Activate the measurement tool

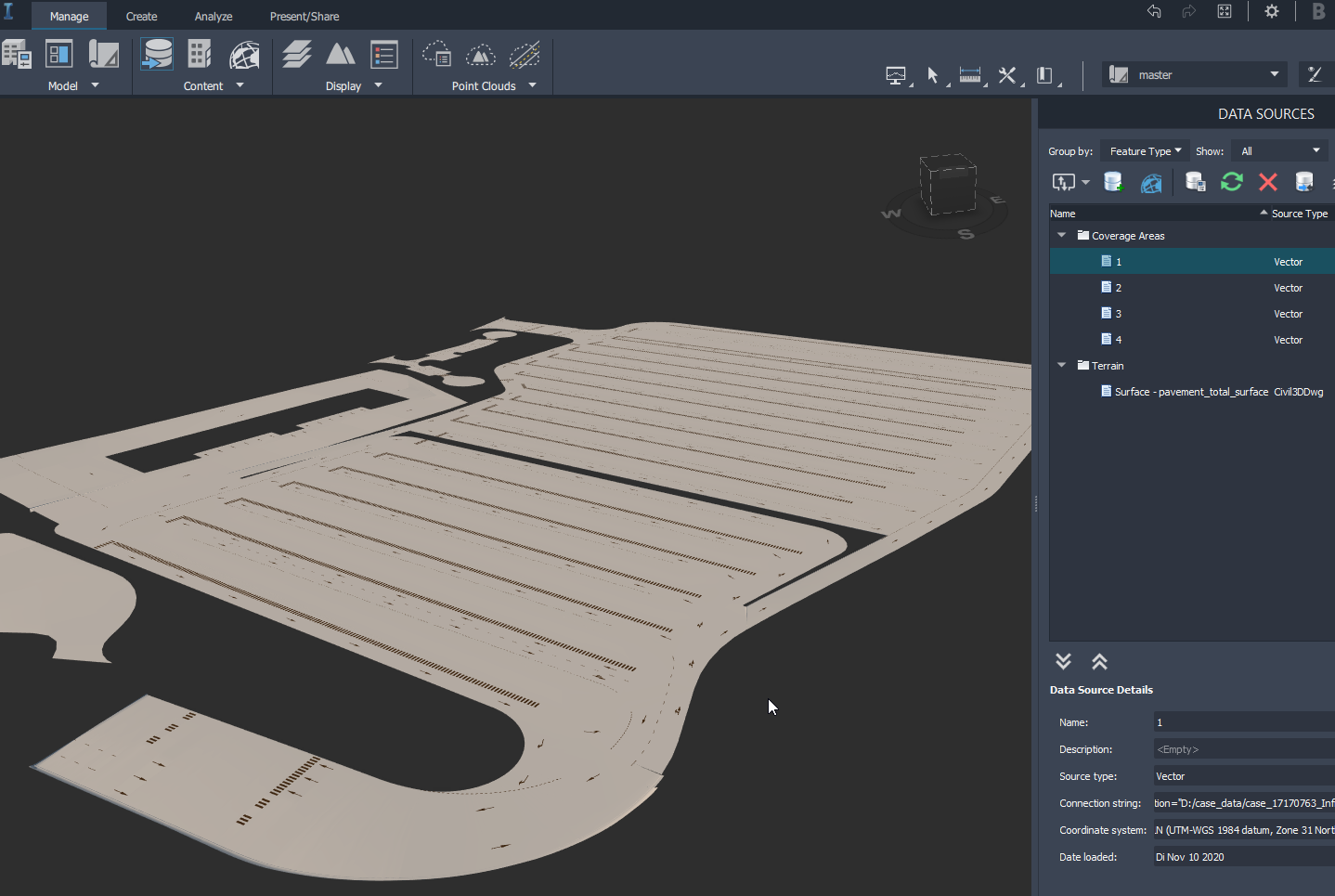(x=970, y=75)
